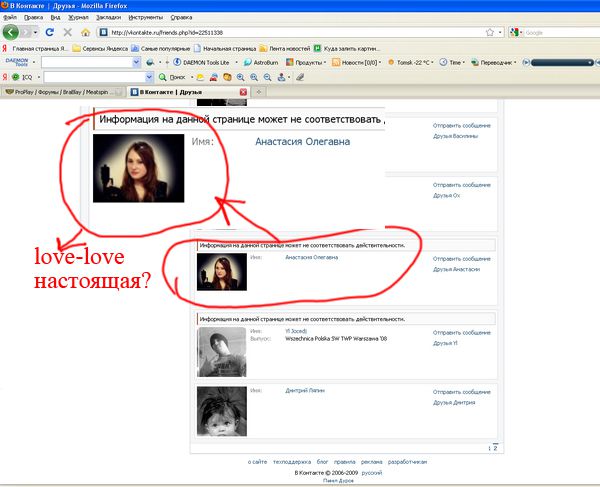Click the Google search engine icon
600x487 pixels.
tap(514, 33)
